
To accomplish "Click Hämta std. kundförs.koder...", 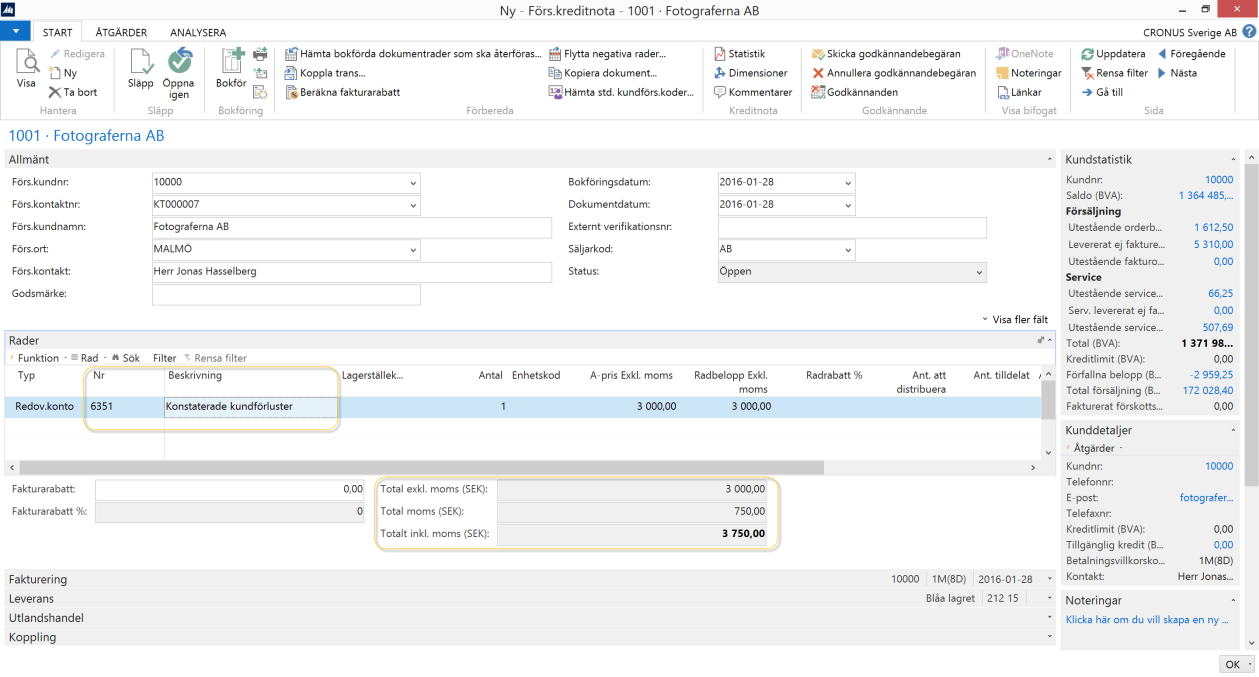I will (621, 92).
